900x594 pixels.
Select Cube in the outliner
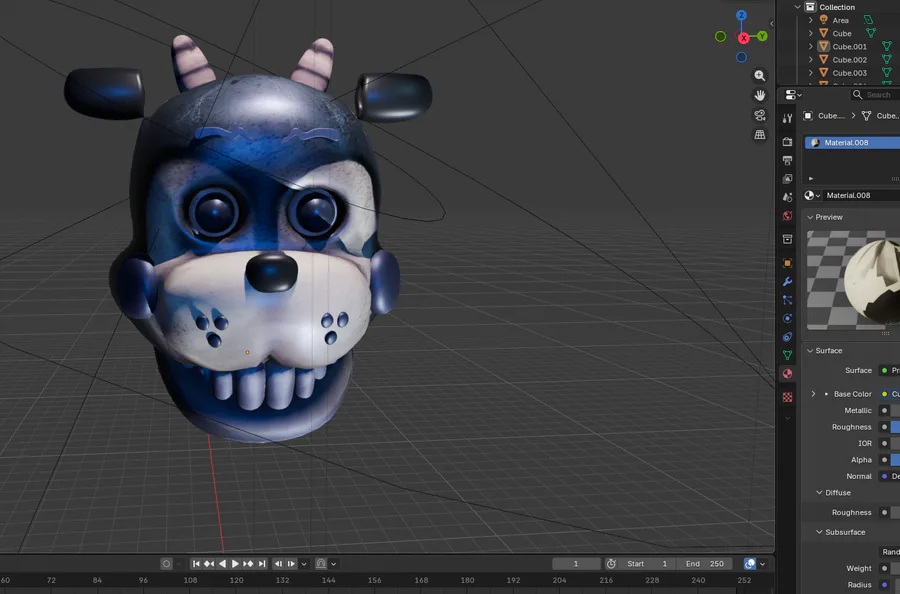pos(842,33)
